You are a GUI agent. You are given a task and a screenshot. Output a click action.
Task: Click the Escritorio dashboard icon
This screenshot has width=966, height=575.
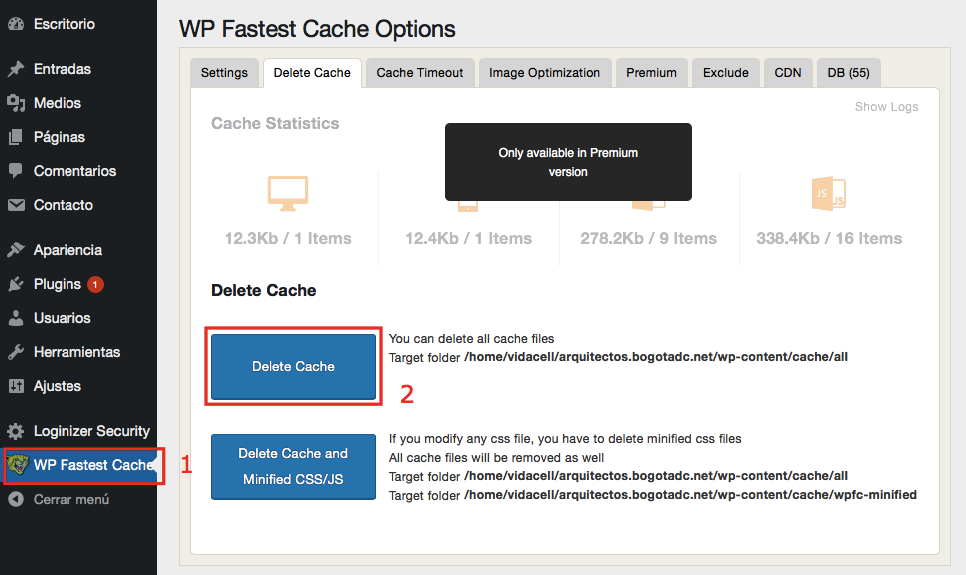tap(16, 22)
